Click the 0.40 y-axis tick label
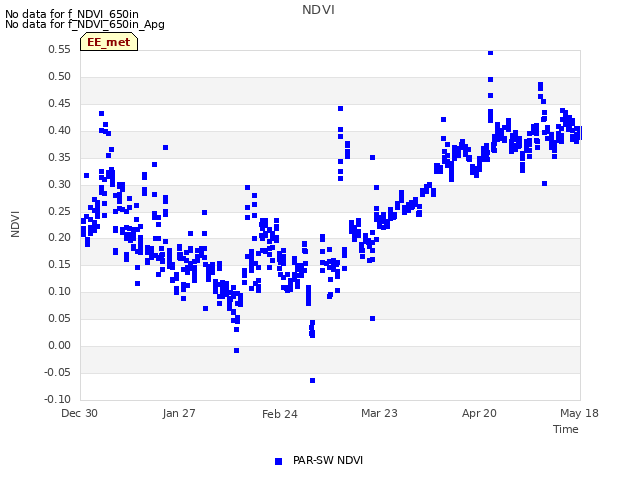This screenshot has width=640, height=480. tap(60, 130)
